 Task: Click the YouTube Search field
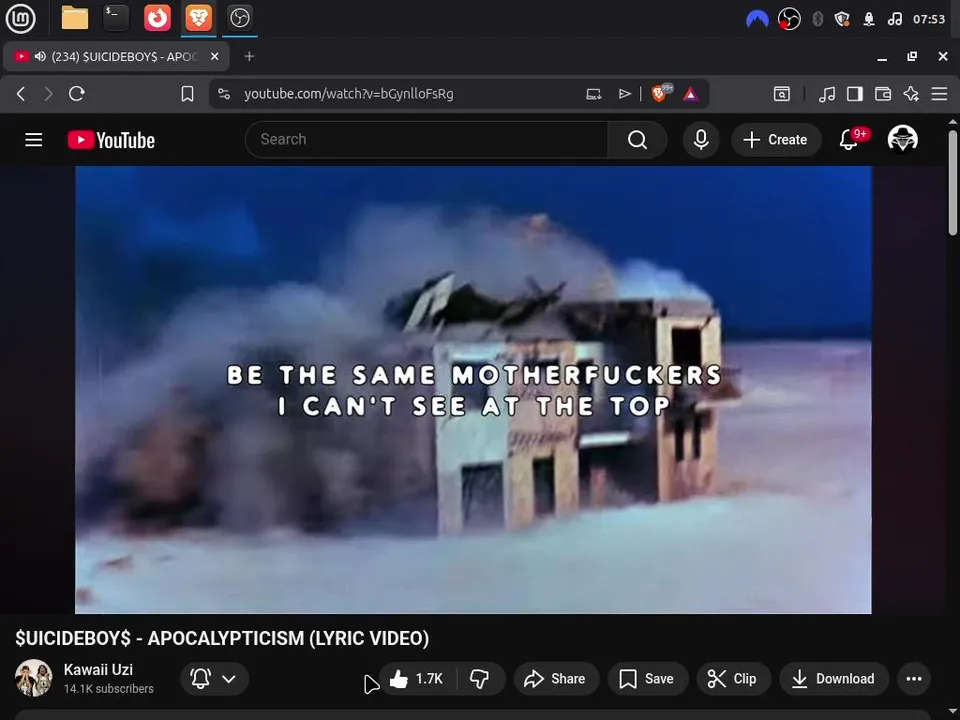tap(427, 140)
